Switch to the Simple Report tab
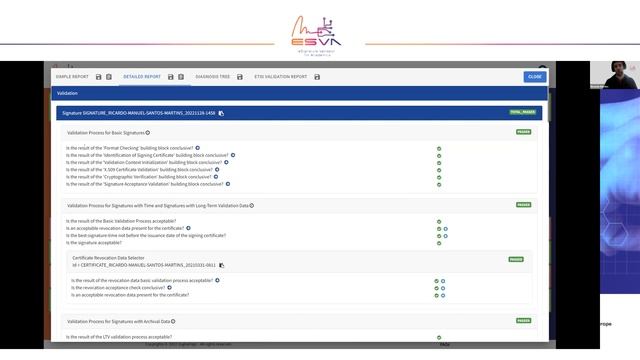The height and width of the screenshot is (360, 640). coord(72,77)
